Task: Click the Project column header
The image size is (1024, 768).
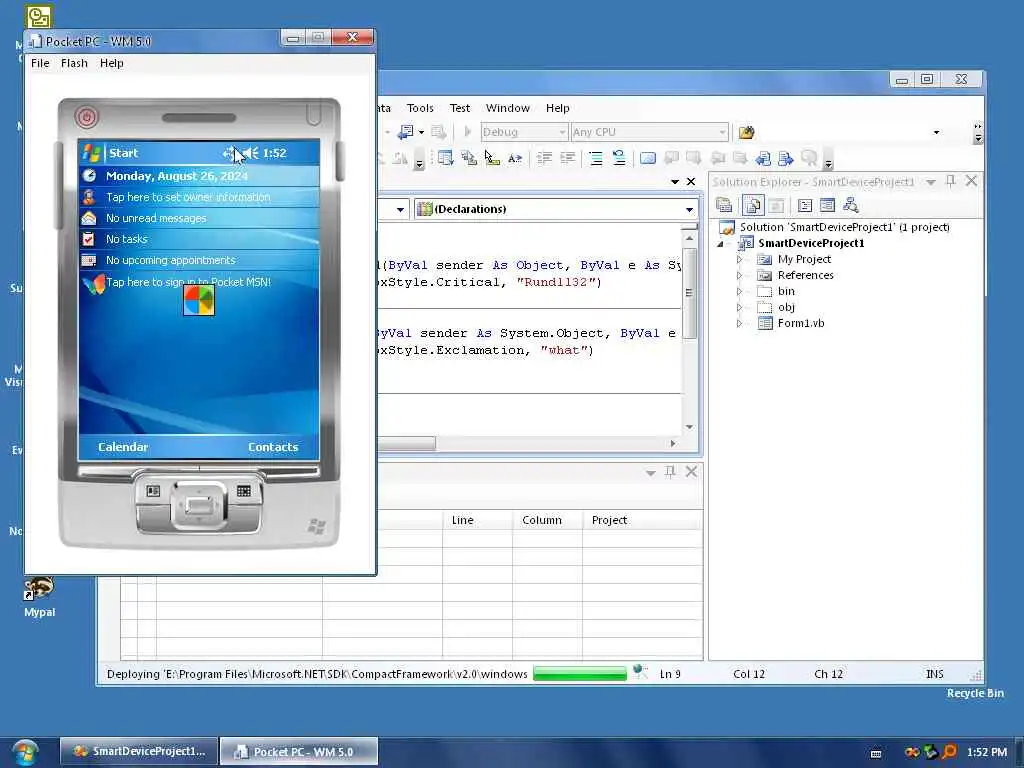Action: [643, 520]
